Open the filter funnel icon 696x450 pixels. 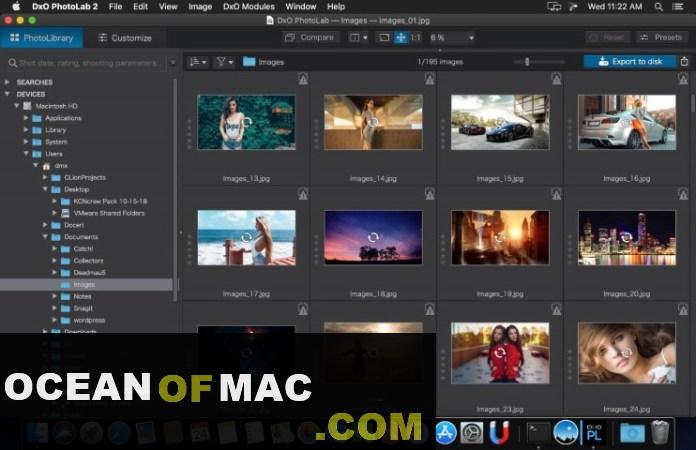[225, 62]
